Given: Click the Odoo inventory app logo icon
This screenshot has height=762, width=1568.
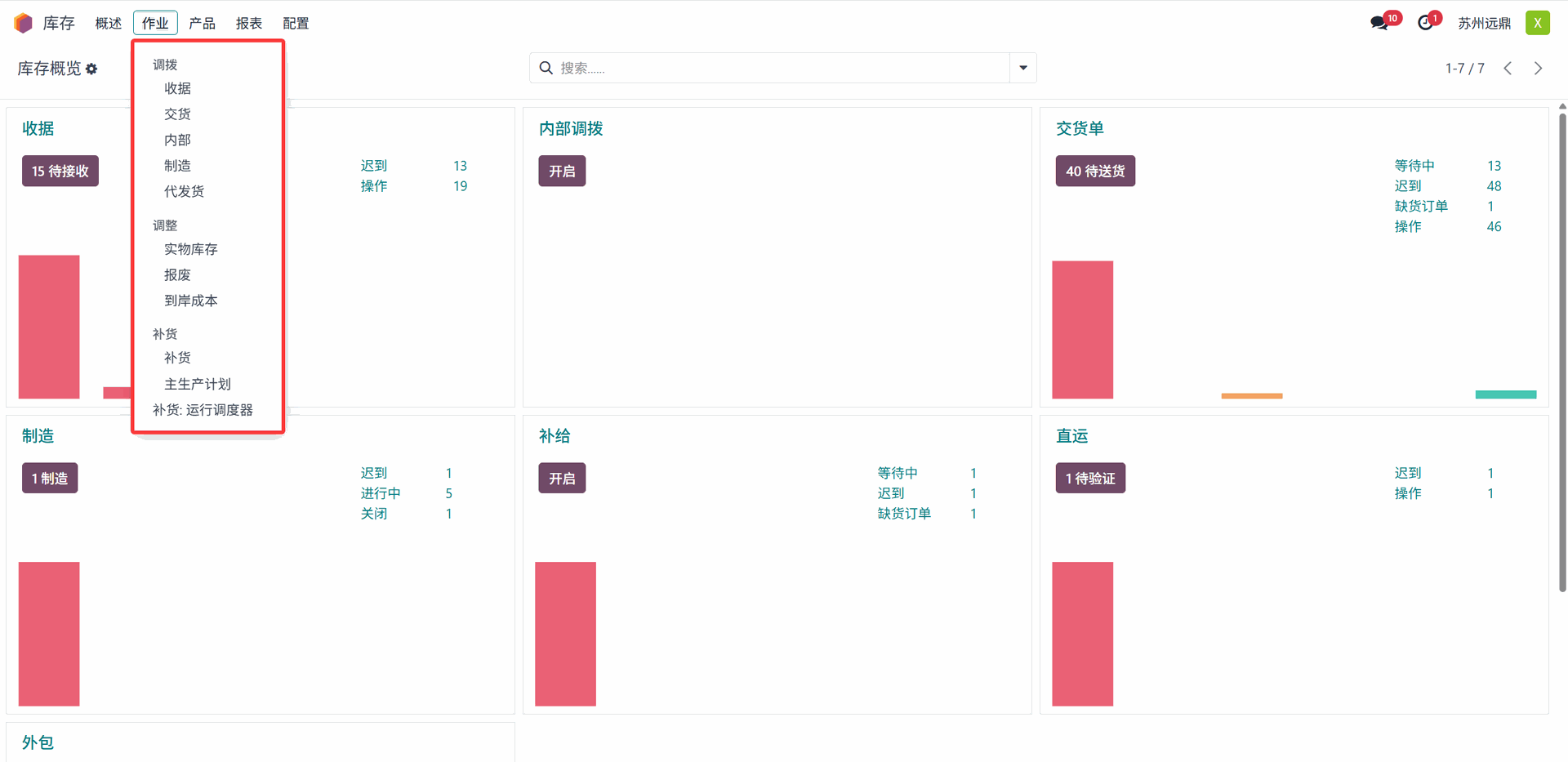Looking at the screenshot, I should tap(24, 23).
